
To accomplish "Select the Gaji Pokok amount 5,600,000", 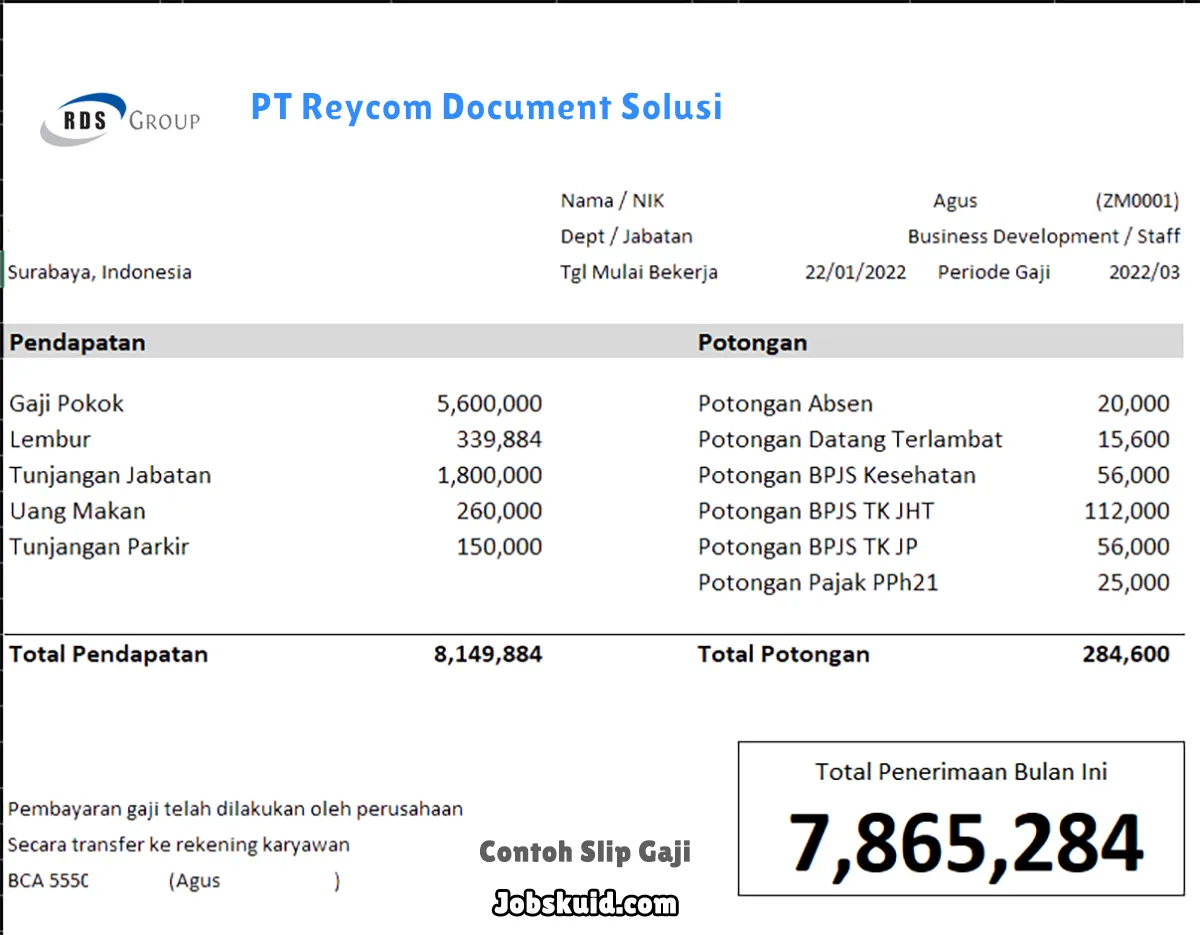I will 488,403.
